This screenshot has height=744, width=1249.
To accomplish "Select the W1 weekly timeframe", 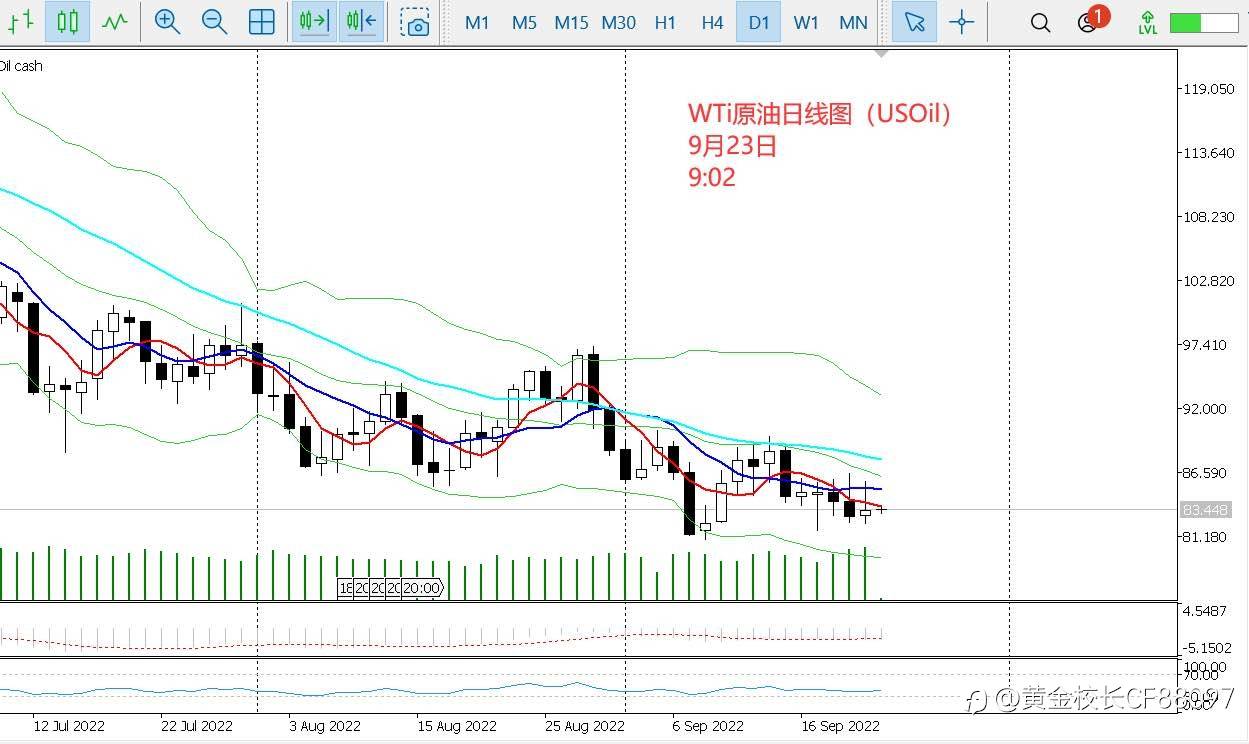I will coord(806,22).
